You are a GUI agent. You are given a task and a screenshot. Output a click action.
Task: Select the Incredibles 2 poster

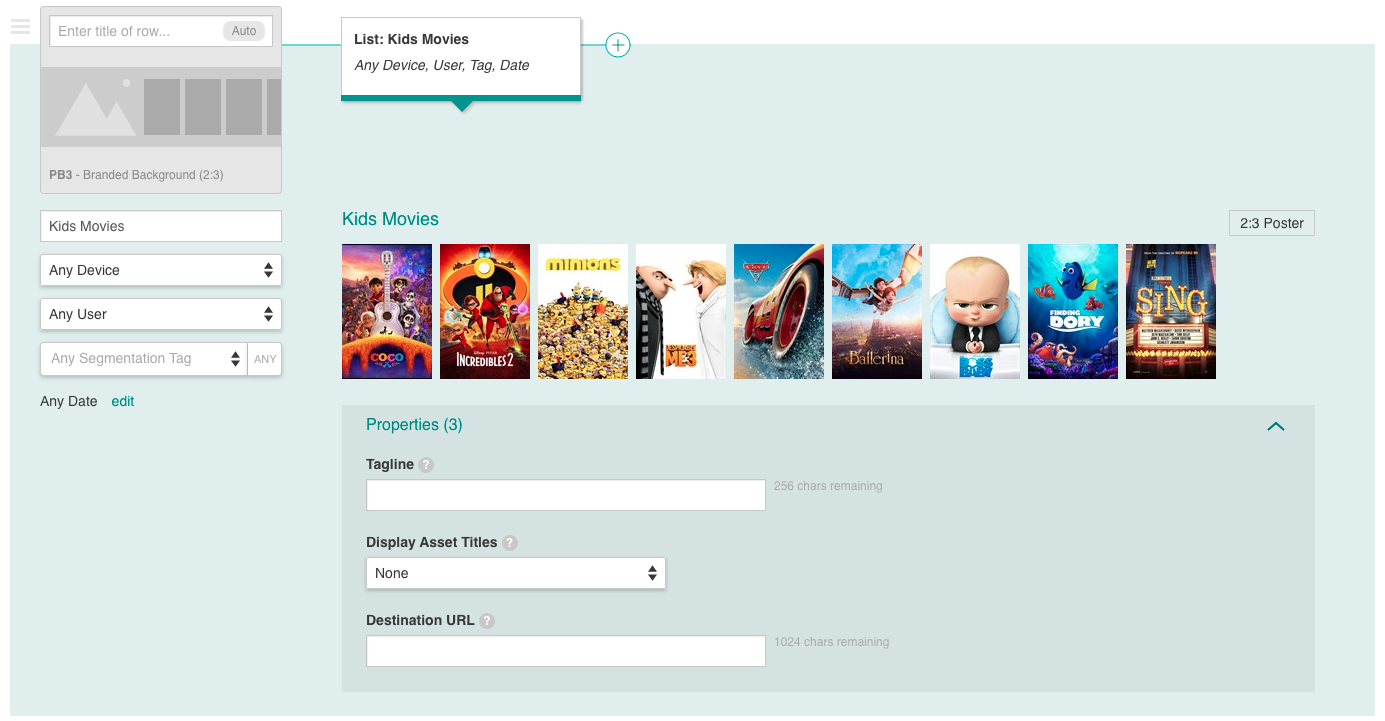485,312
